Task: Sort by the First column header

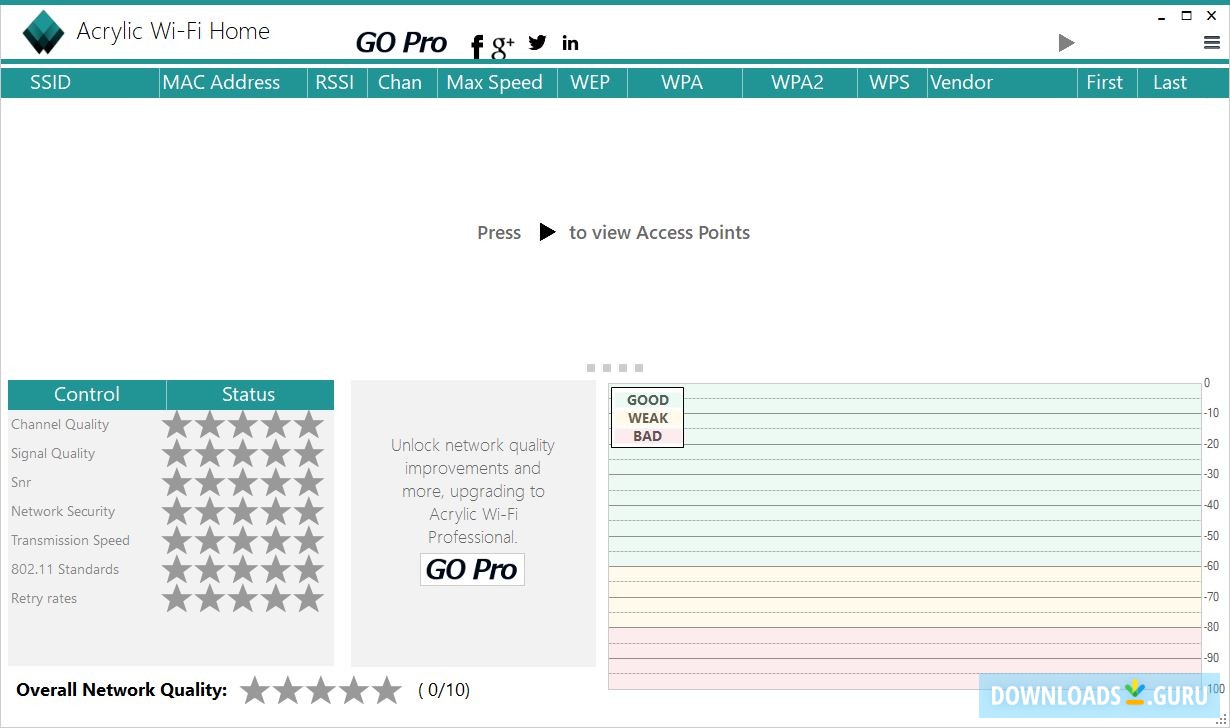Action: [x=1105, y=82]
